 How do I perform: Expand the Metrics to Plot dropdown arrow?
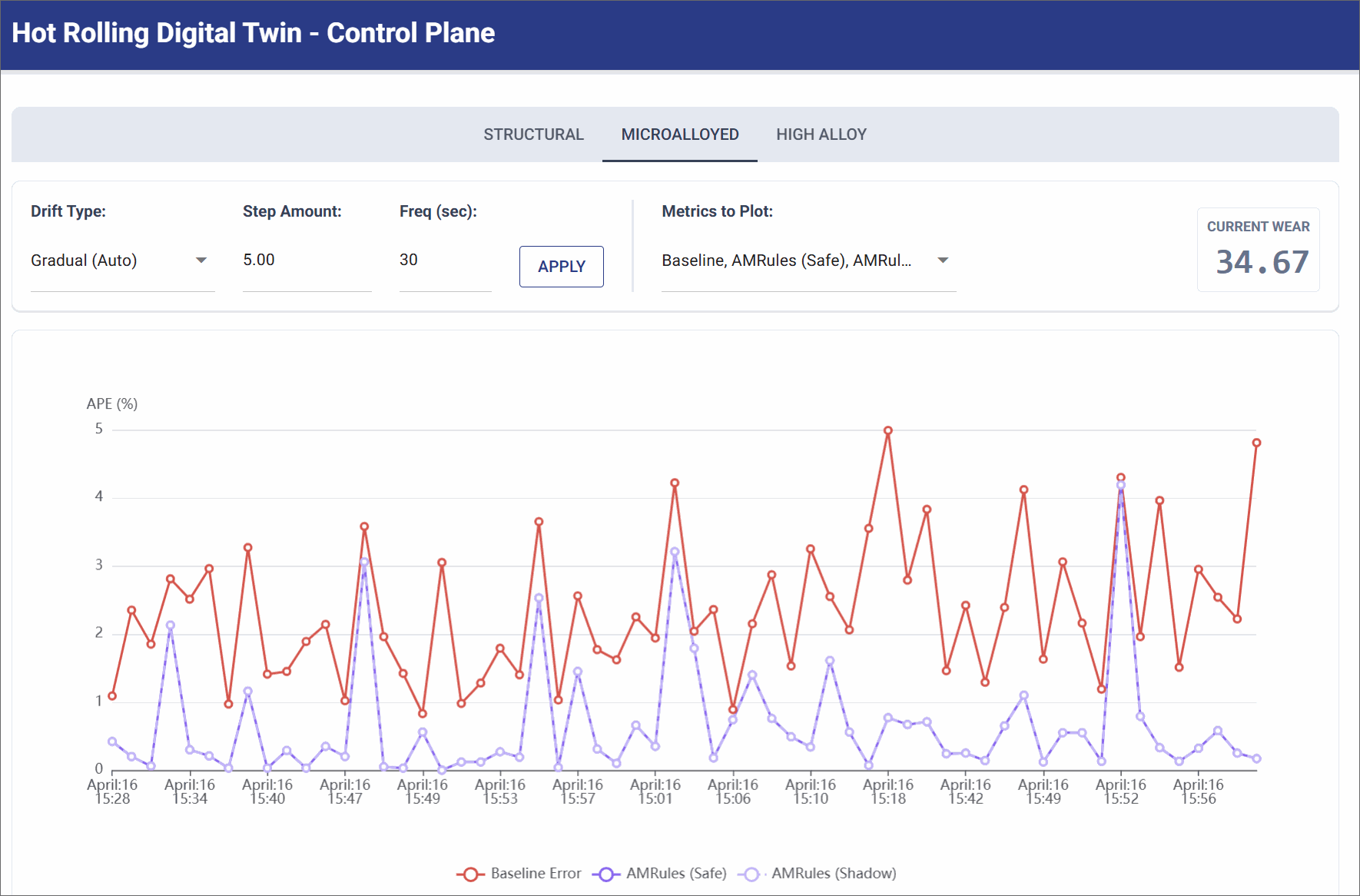tap(943, 261)
